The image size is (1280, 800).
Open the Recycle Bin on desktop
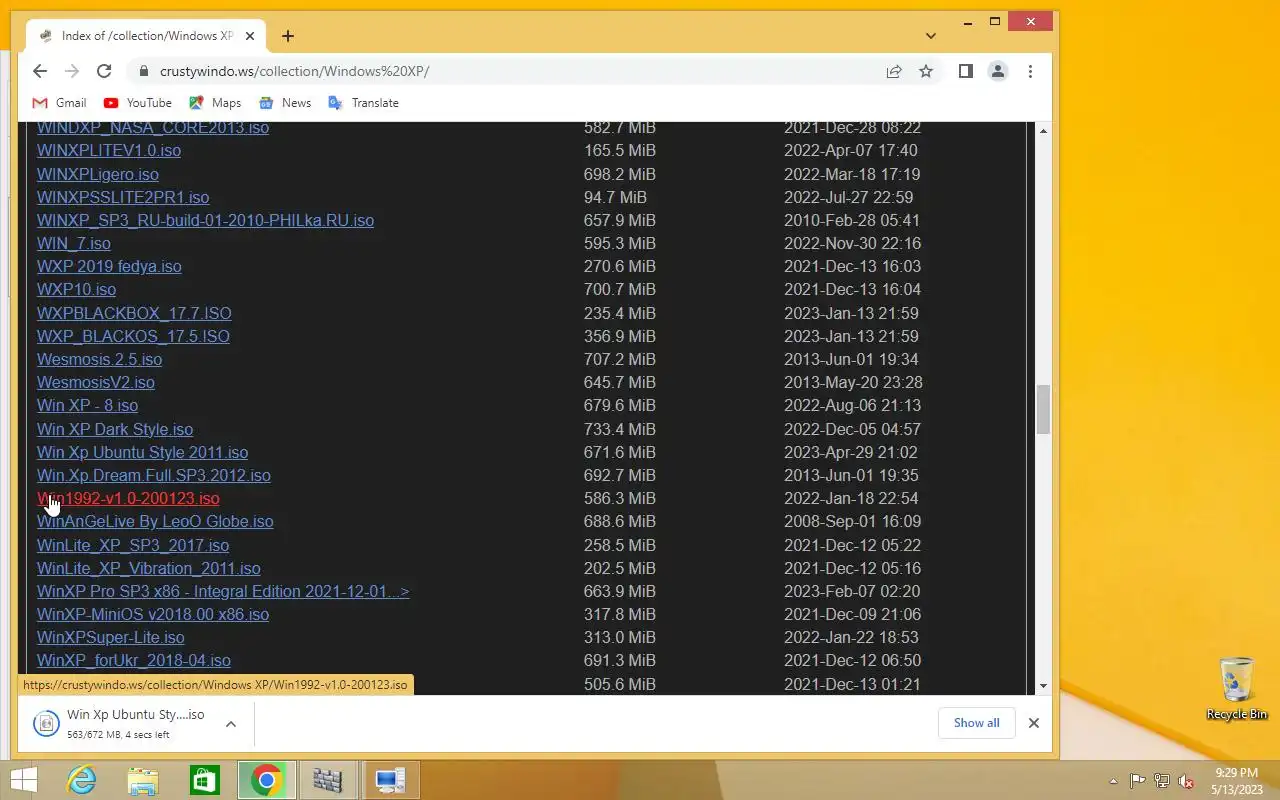tap(1237, 688)
